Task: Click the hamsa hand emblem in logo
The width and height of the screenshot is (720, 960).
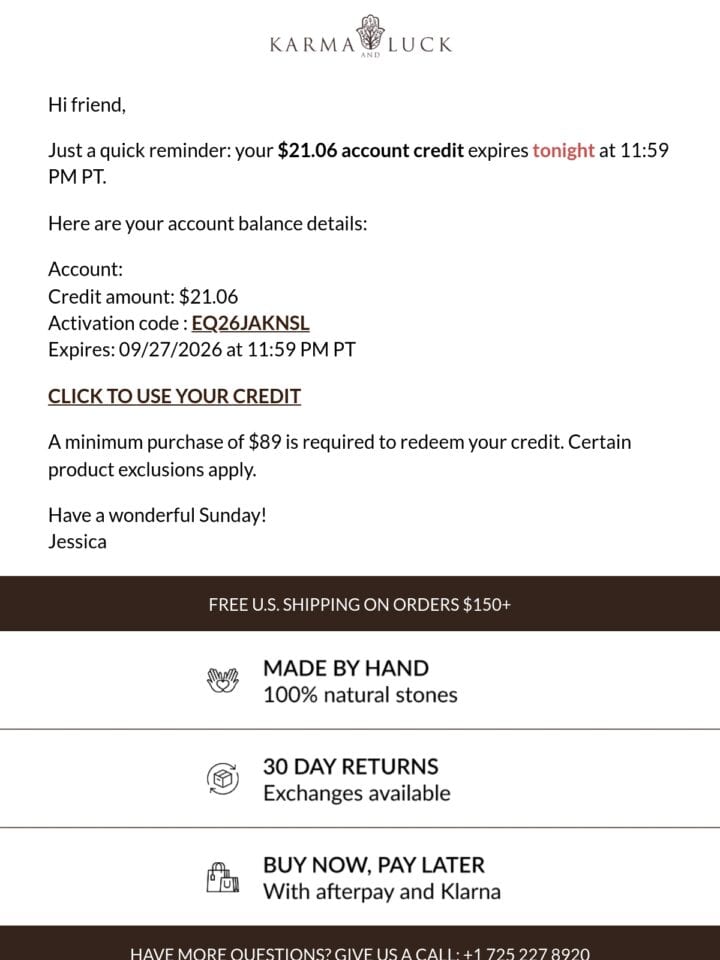Action: click(370, 32)
